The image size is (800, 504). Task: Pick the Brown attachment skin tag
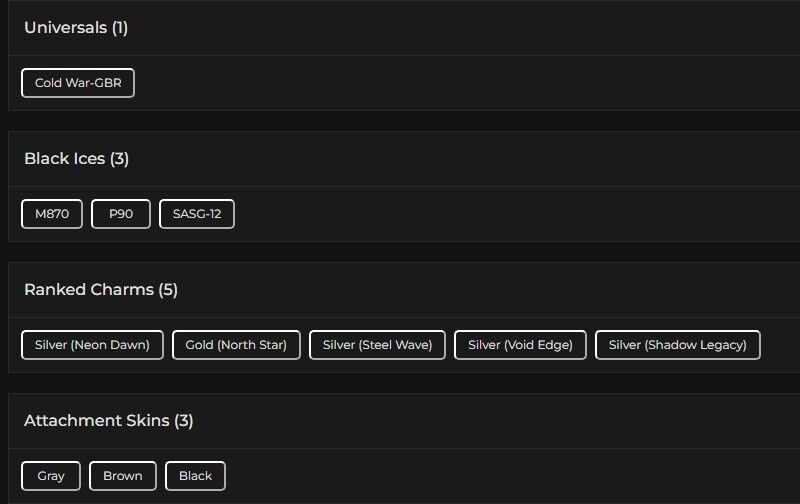pyautogui.click(x=123, y=476)
